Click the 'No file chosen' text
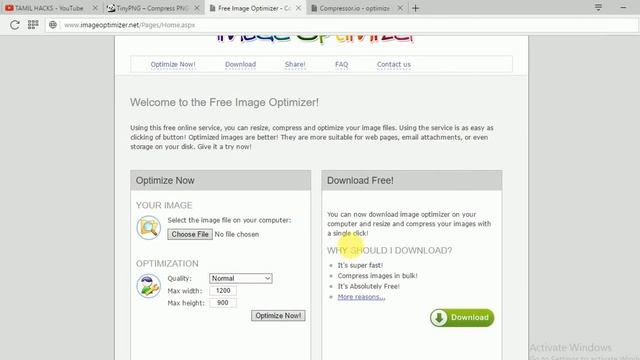 237,234
